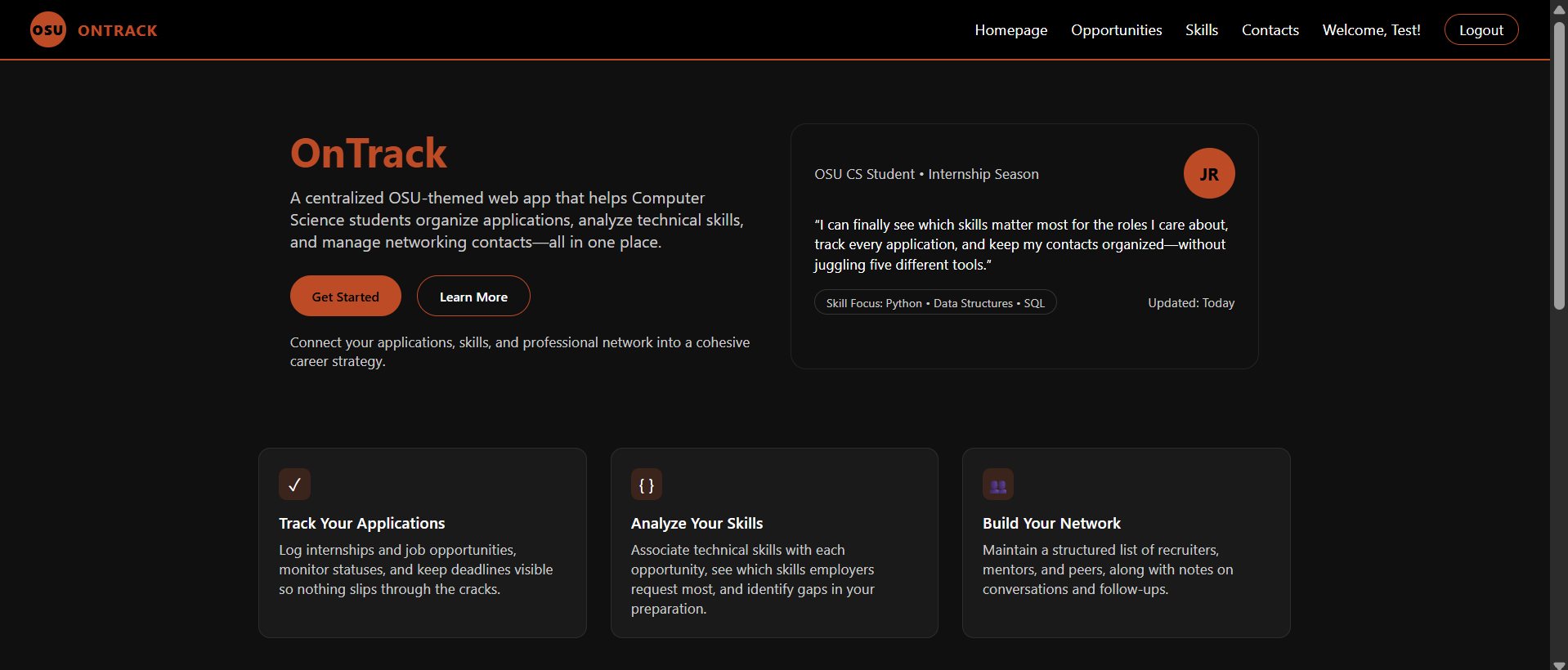Click the JR avatar circle
Screen dimensions: 1568x670
tap(1209, 173)
